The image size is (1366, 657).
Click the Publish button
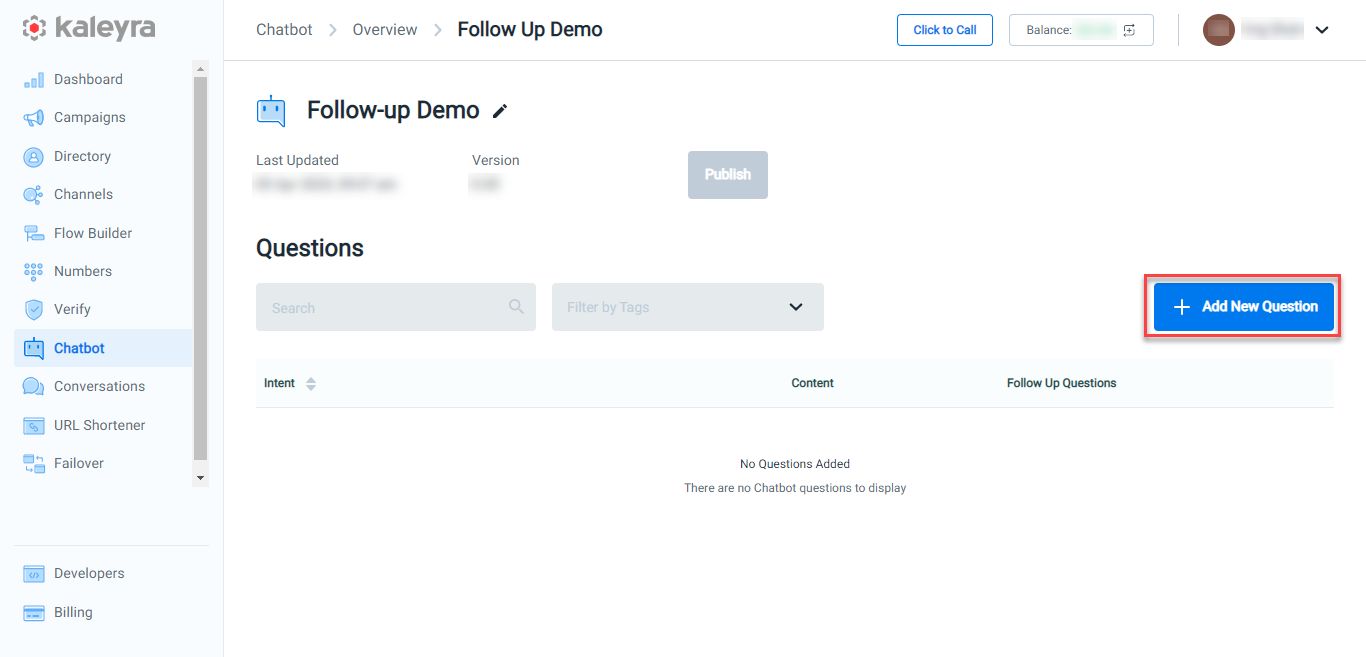click(x=728, y=175)
